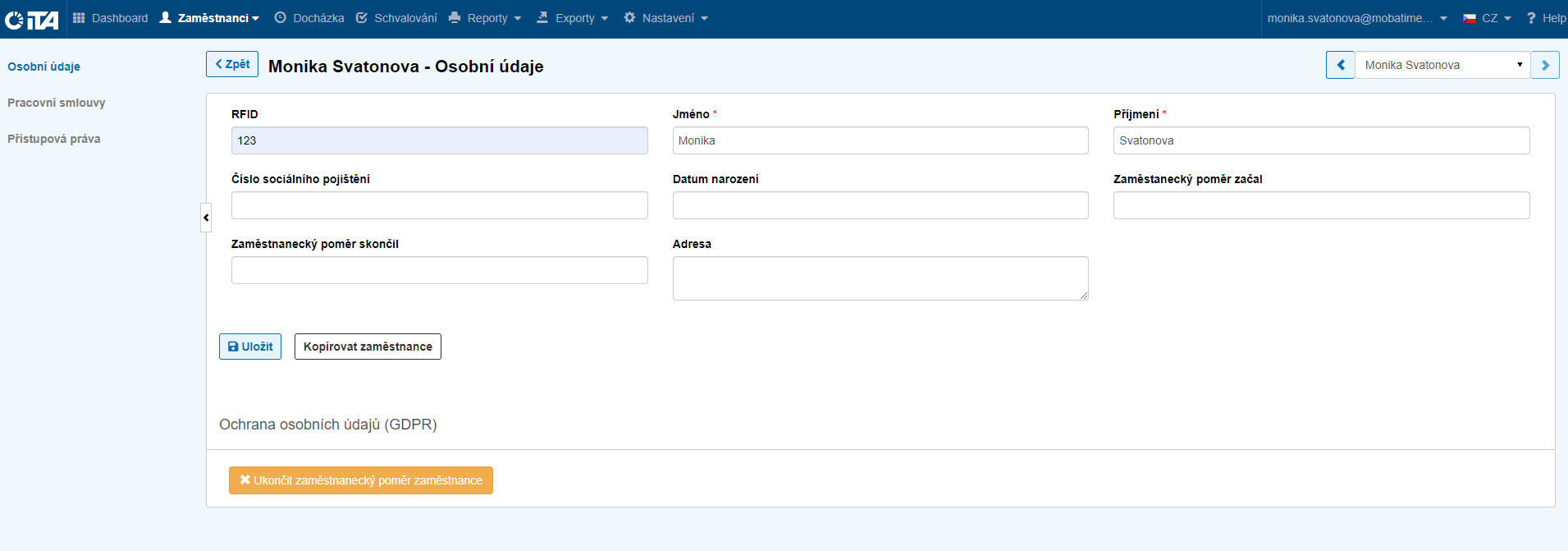Open the Exporty dropdown menu
Viewport: 1568px width, 551px height.
573,18
